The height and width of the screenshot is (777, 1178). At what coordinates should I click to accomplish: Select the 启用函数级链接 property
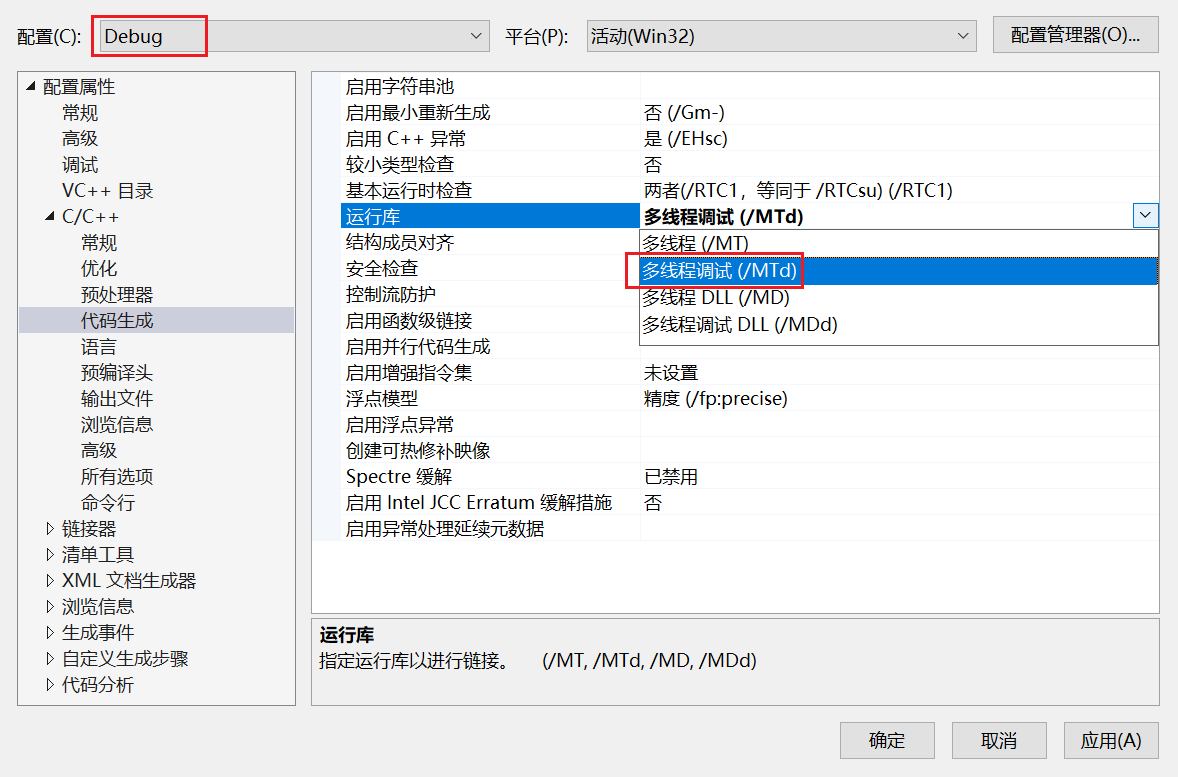[x=409, y=320]
